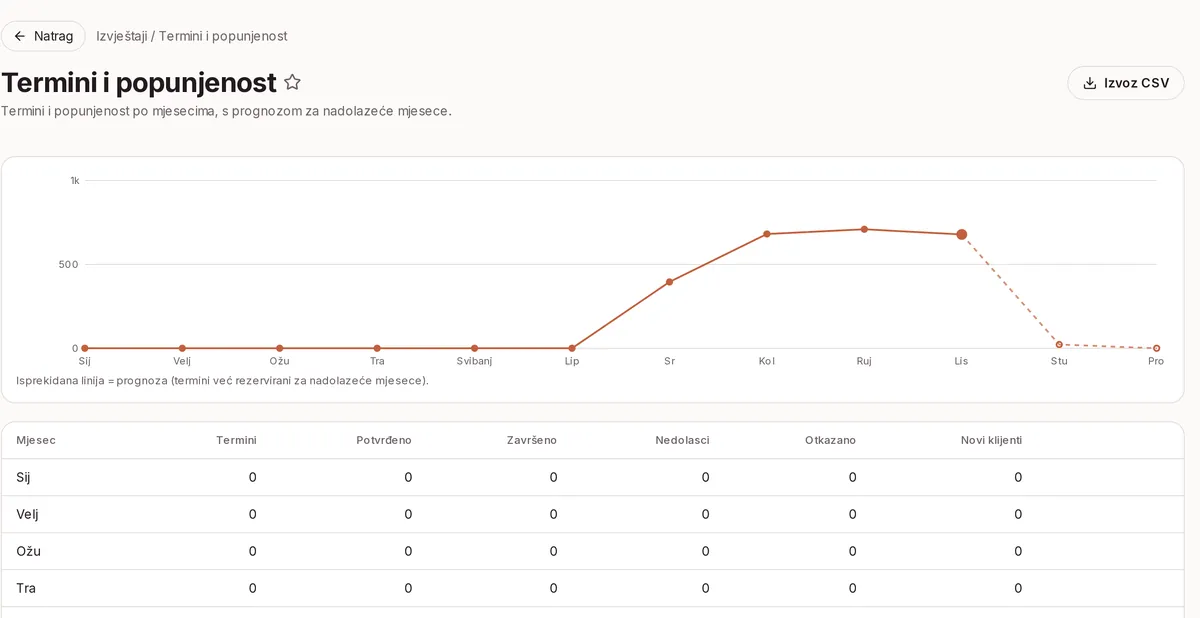1200x618 pixels.
Task: Click the Završeno column header
Action: [x=532, y=440]
